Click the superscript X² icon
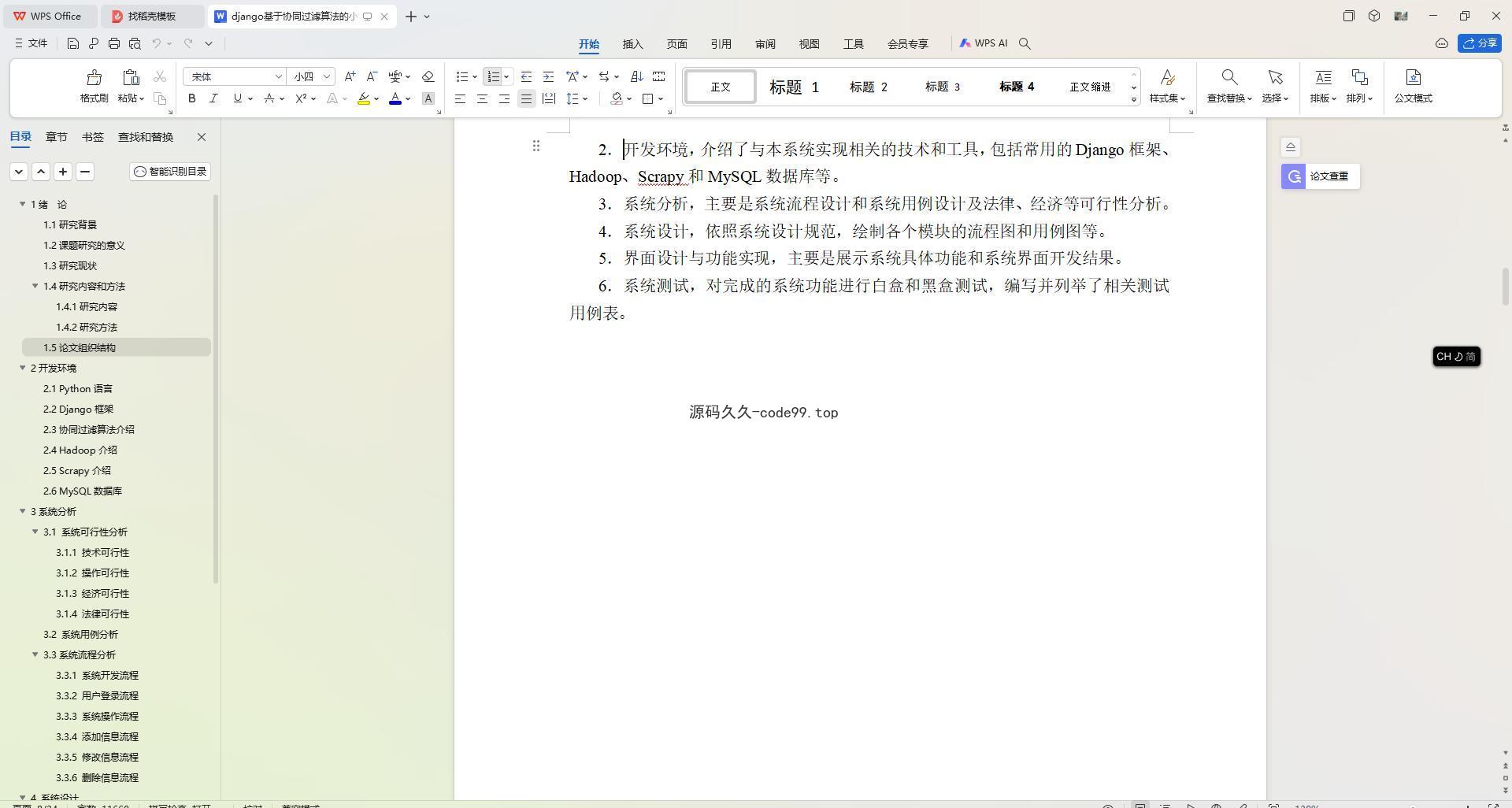The height and width of the screenshot is (808, 1512). pyautogui.click(x=300, y=98)
